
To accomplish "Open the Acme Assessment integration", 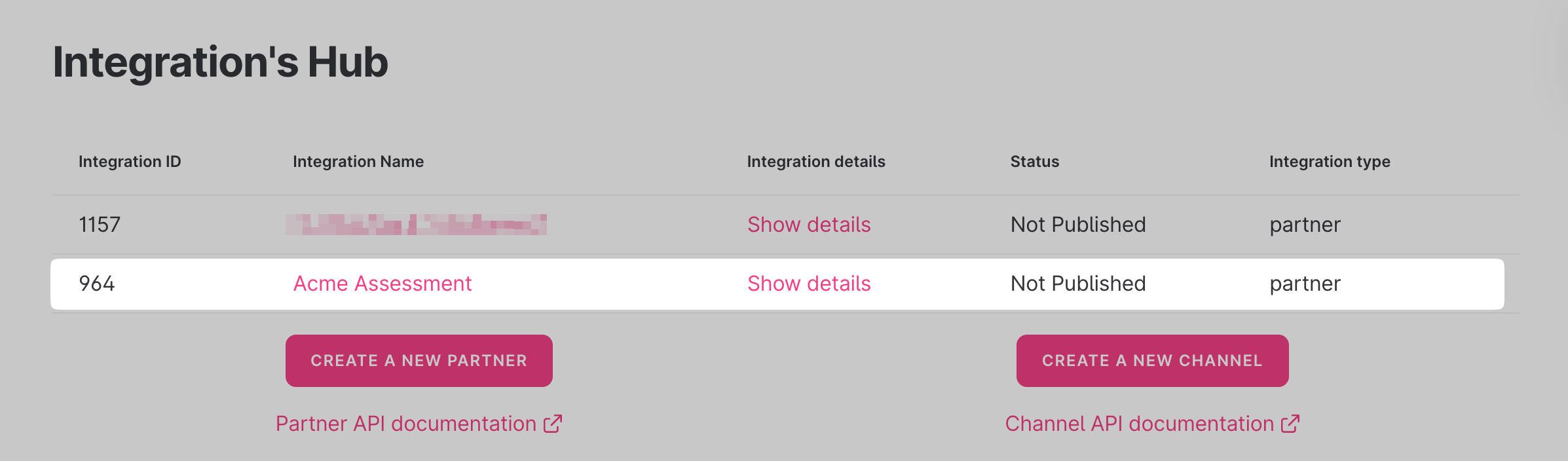I will 383,284.
